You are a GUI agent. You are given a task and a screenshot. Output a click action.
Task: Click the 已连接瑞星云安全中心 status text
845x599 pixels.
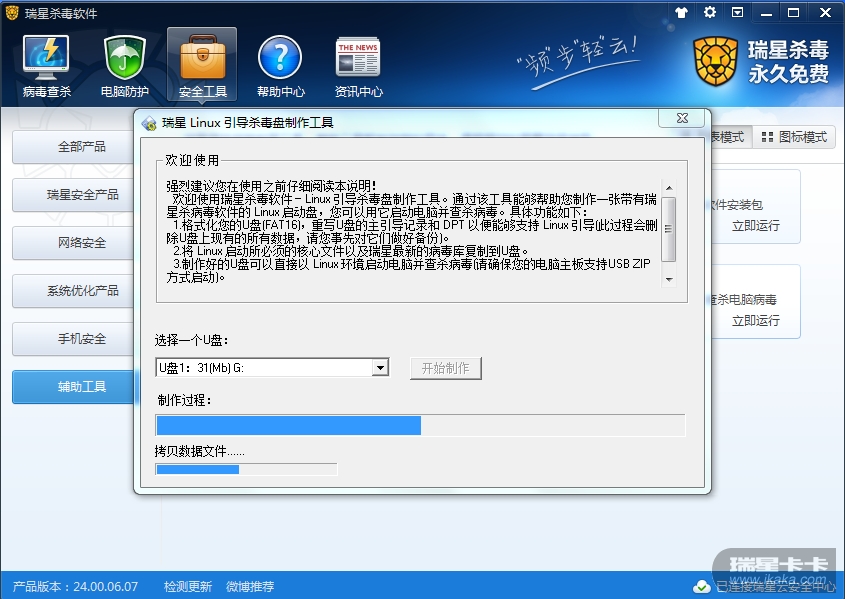coord(776,587)
